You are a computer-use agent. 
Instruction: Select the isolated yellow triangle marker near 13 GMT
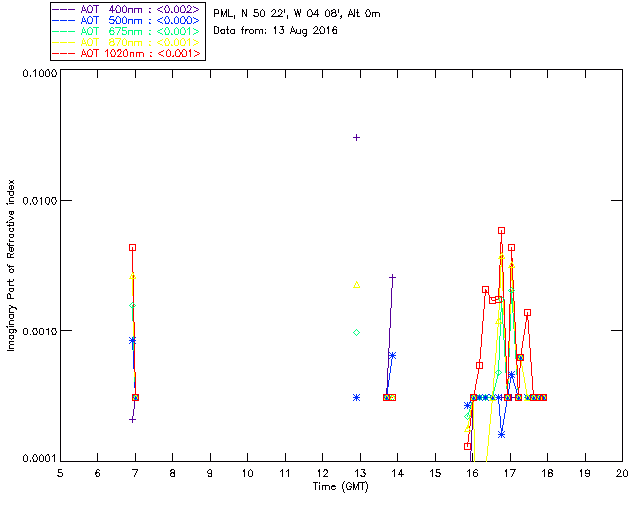point(356,285)
